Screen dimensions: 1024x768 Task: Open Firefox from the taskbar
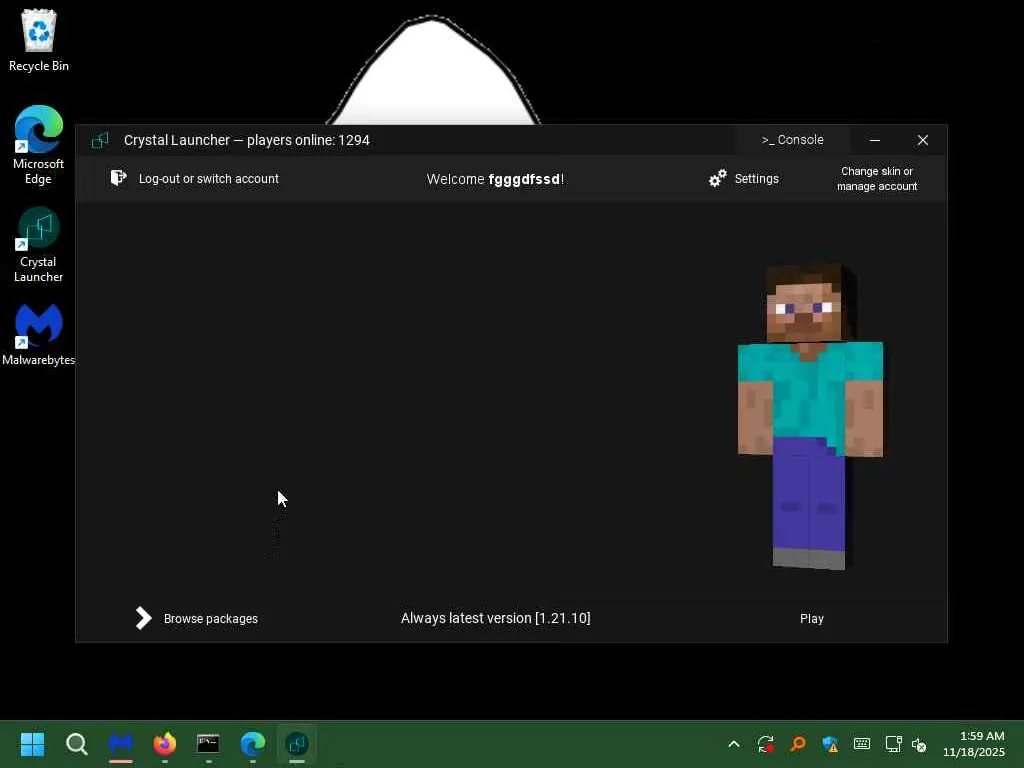coord(165,743)
